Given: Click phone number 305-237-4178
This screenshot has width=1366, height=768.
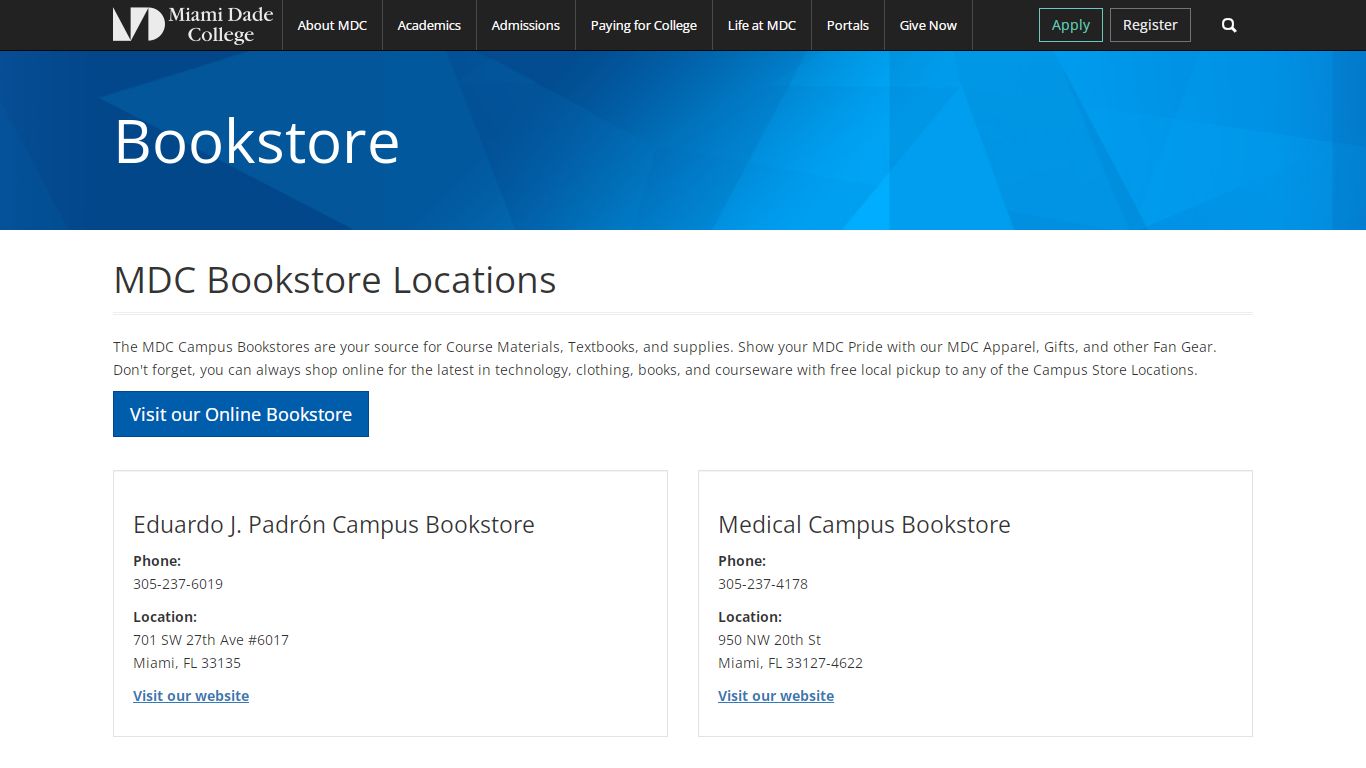Looking at the screenshot, I should click(763, 584).
